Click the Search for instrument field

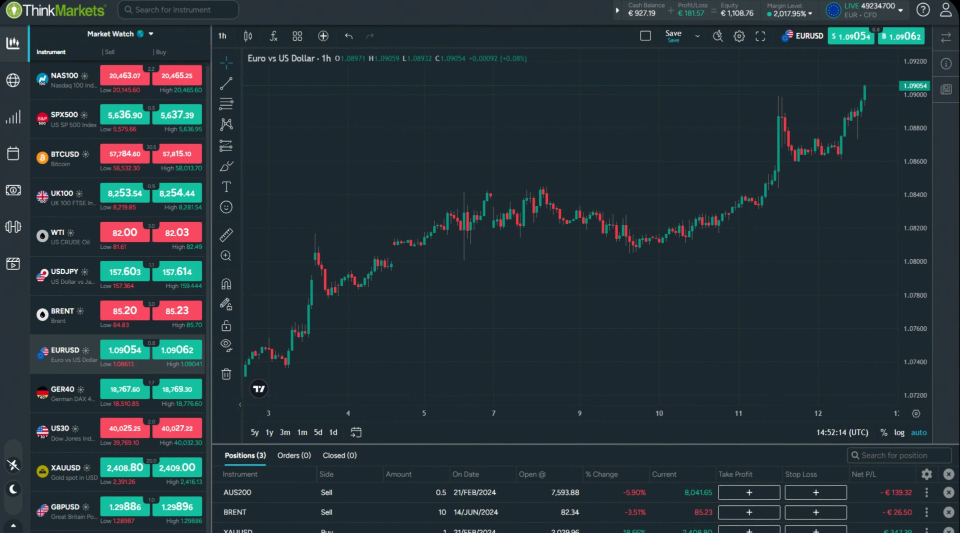(178, 10)
